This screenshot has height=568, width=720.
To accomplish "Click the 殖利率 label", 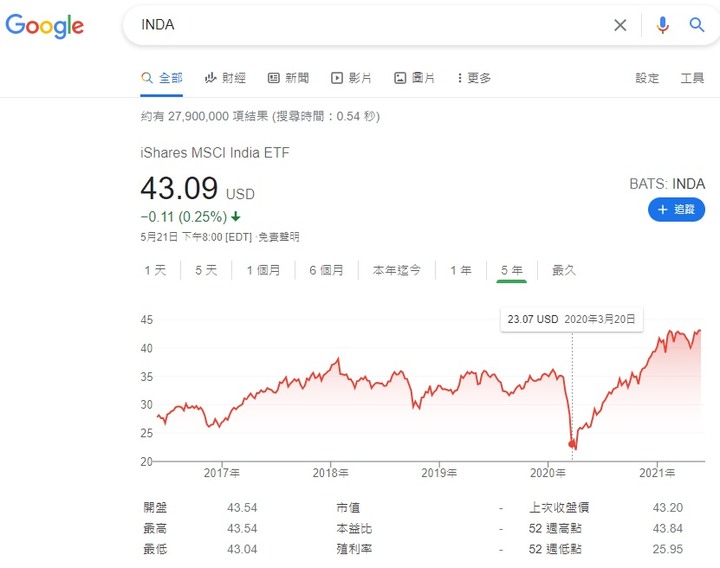I will (x=354, y=549).
